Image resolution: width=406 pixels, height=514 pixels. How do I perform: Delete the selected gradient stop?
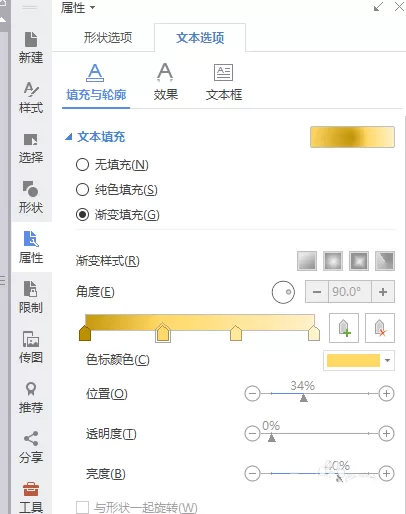[x=380, y=328]
